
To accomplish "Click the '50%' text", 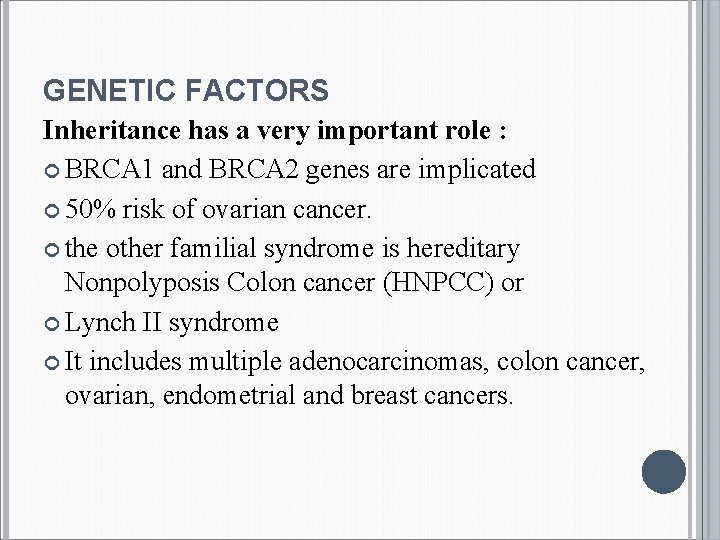I will 90,209.
